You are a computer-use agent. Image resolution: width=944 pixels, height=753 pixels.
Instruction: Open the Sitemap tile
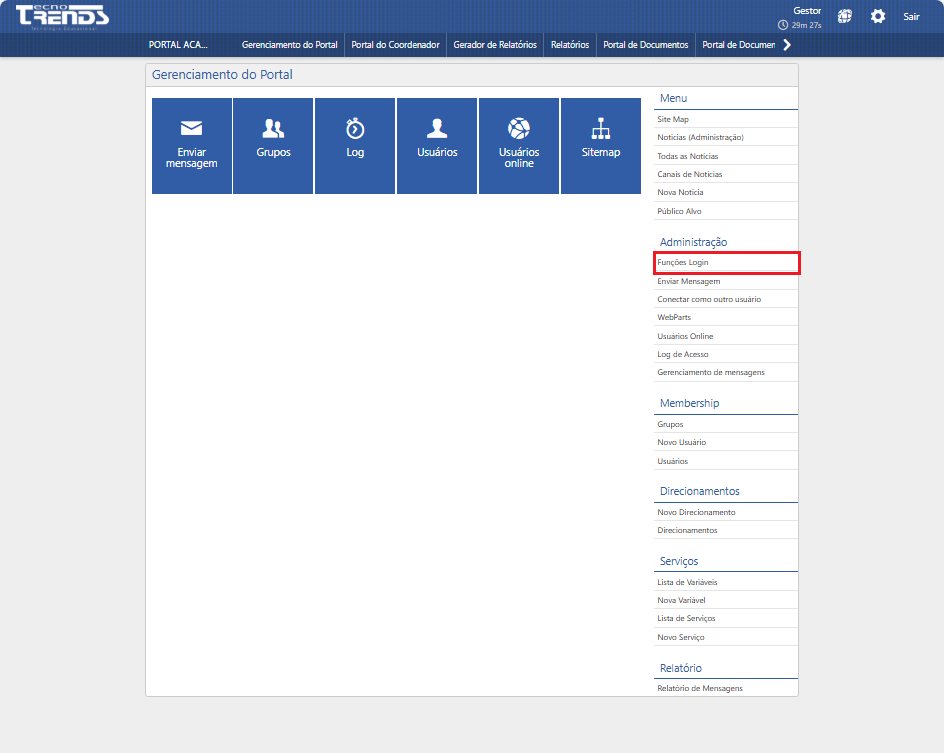coord(600,146)
